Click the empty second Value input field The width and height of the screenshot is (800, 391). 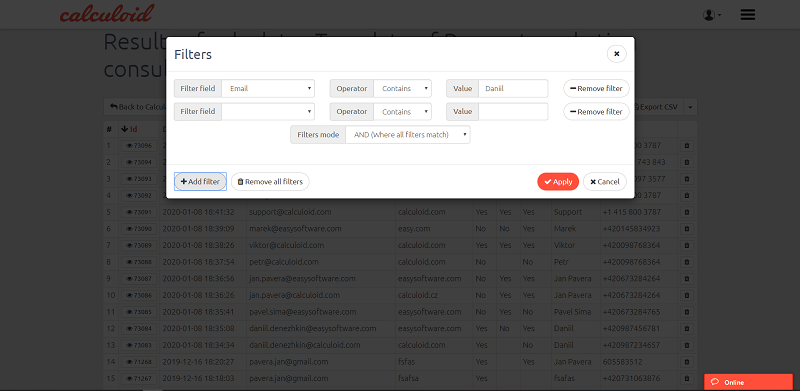pyautogui.click(x=513, y=112)
